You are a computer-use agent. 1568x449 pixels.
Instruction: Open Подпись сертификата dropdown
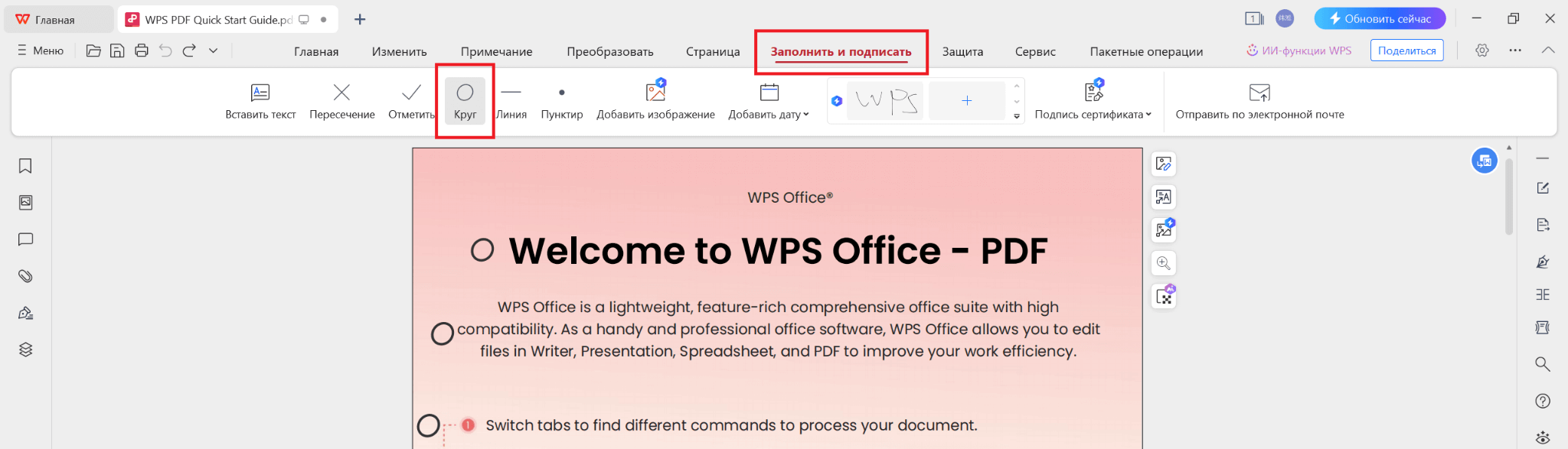click(x=1093, y=102)
